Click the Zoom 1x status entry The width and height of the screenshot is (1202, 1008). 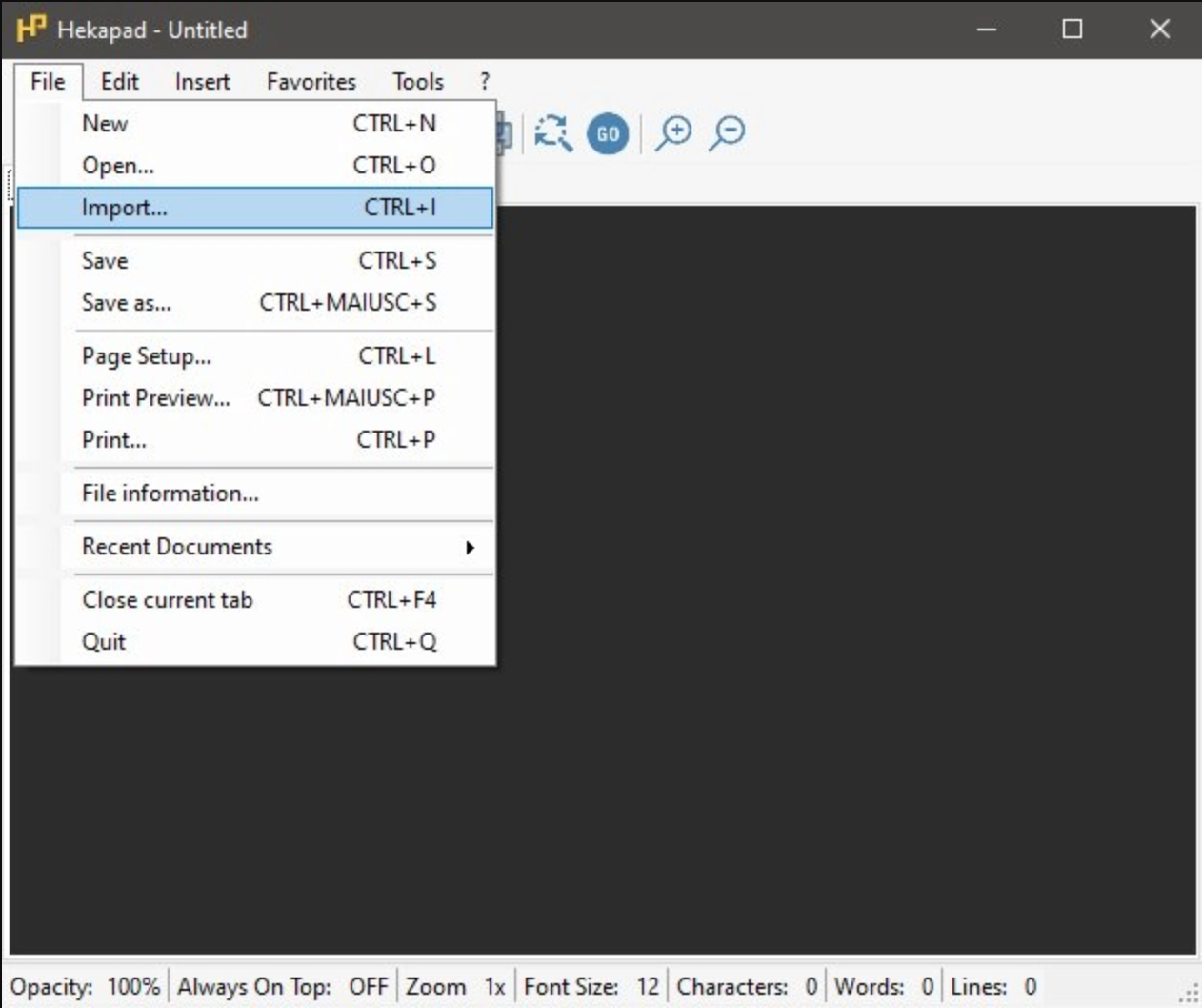click(x=455, y=986)
